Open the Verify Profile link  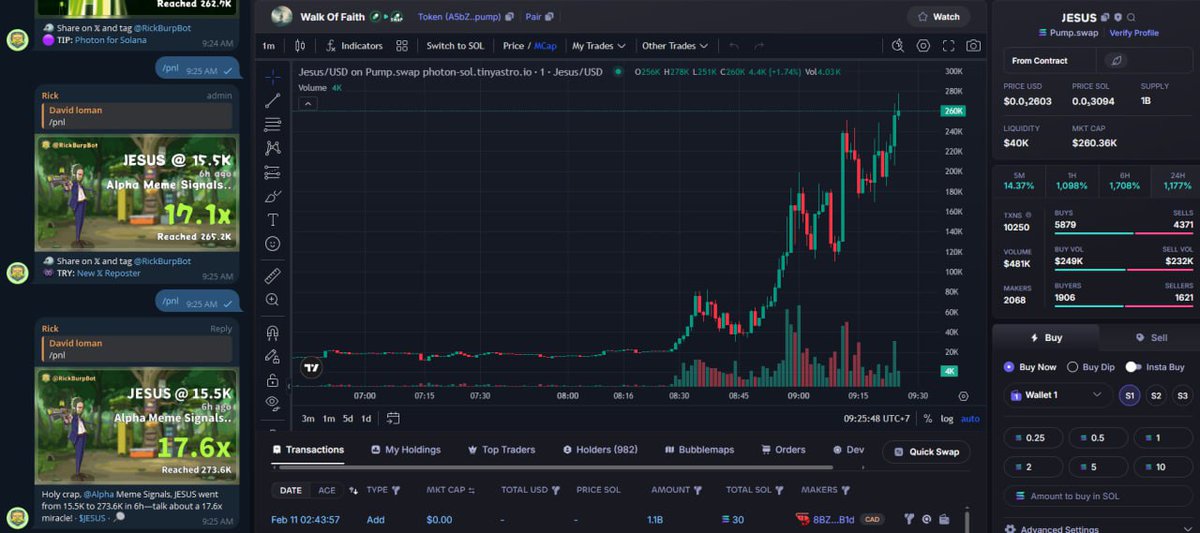(1134, 33)
